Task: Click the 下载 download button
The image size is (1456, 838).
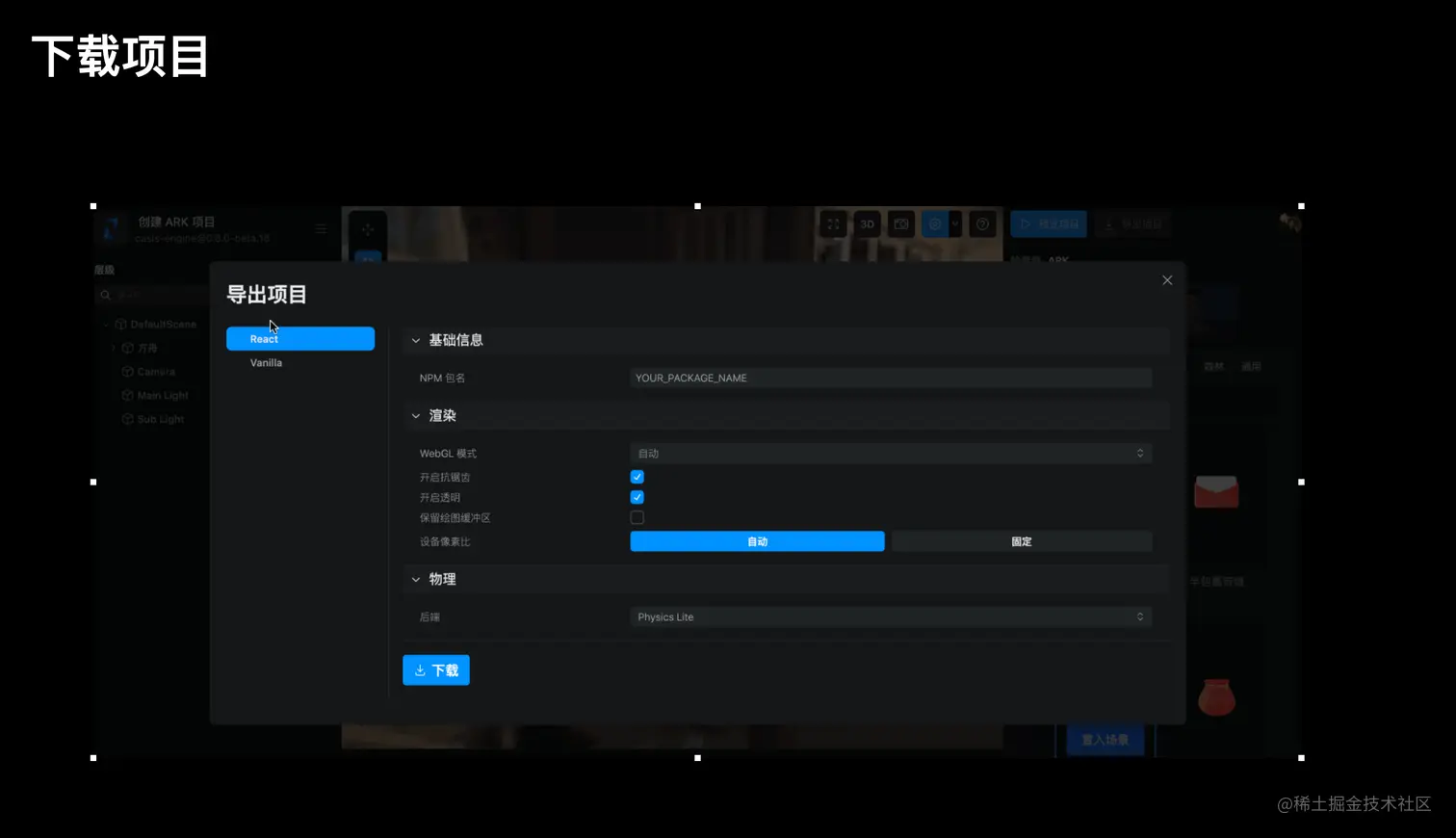Action: (436, 670)
